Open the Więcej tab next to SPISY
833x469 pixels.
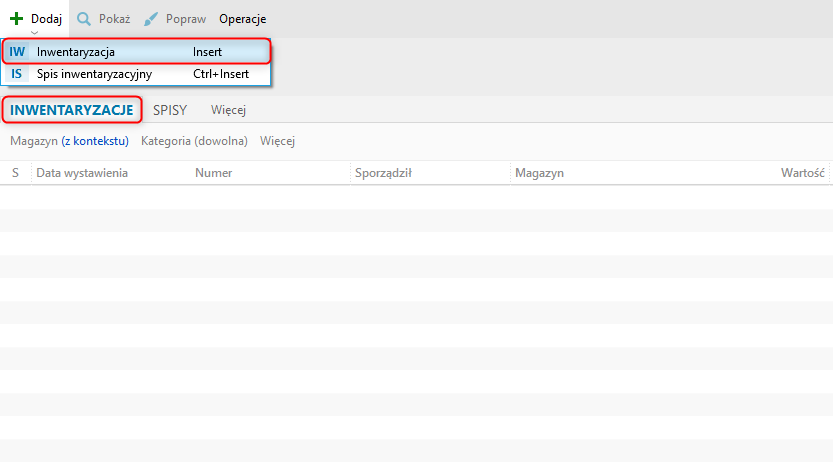228,110
